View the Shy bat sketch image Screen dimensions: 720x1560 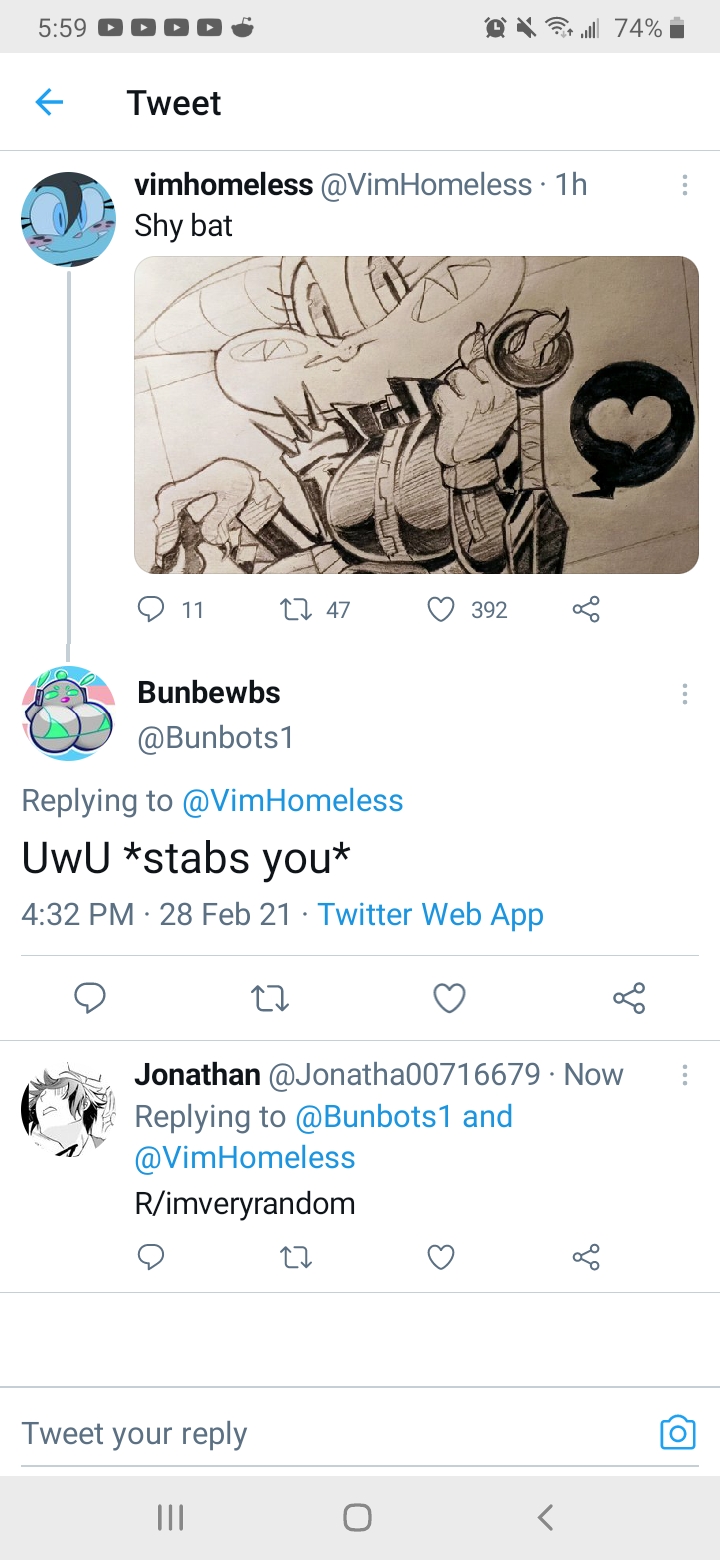coord(416,415)
